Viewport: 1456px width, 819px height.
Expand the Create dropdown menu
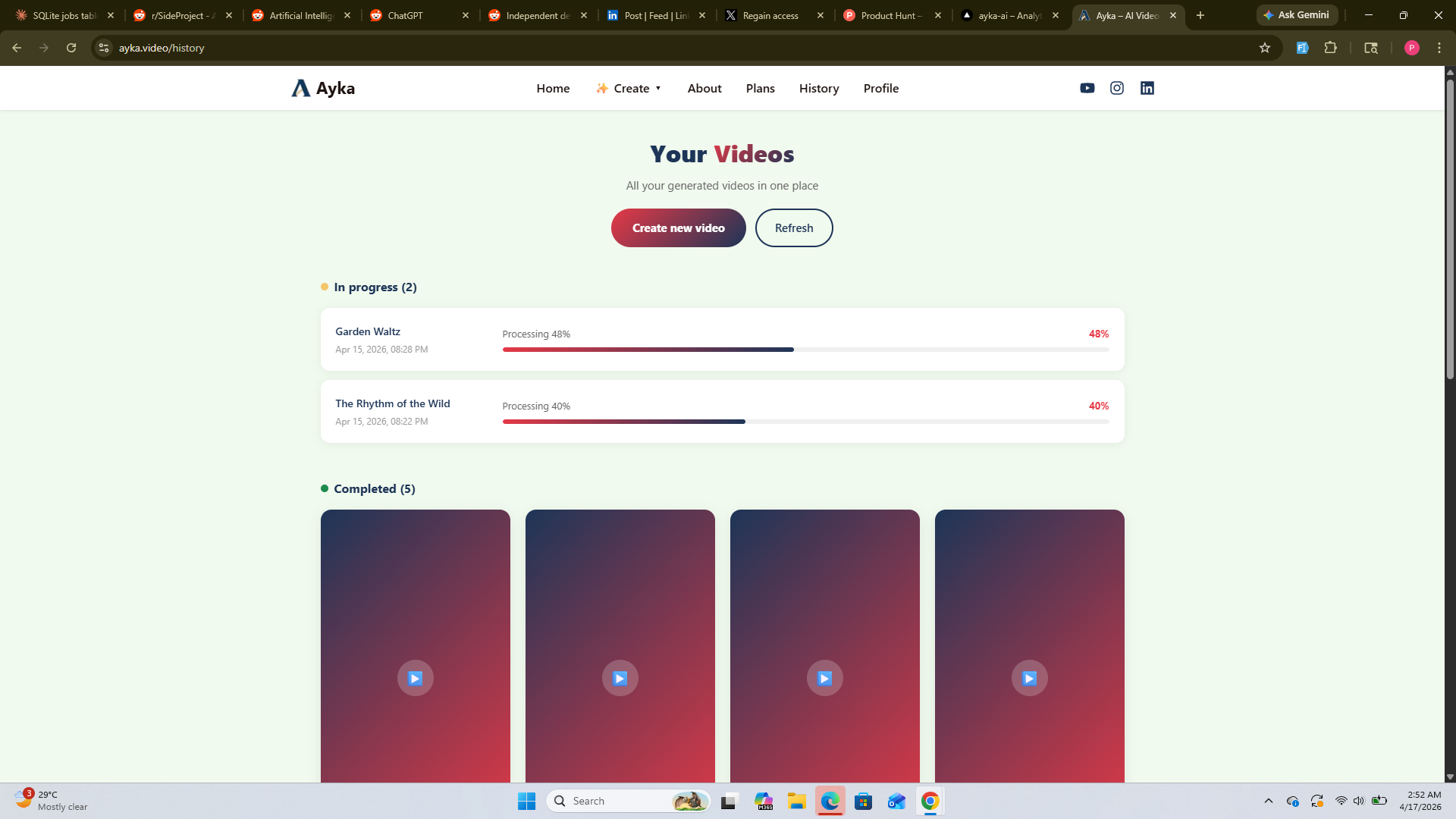click(629, 88)
